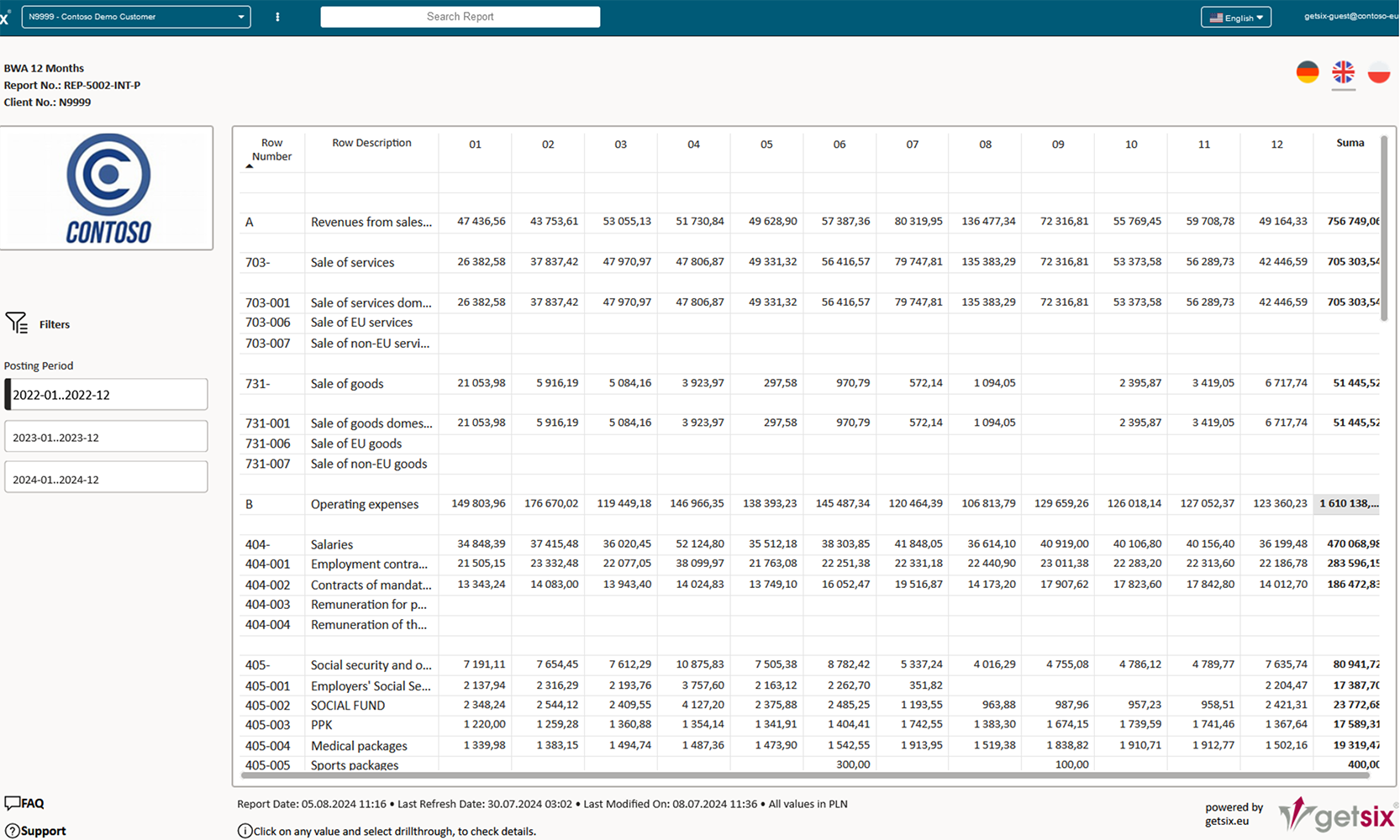The height and width of the screenshot is (840, 1400).
Task: Open the three-dot options menu
Action: tap(277, 17)
